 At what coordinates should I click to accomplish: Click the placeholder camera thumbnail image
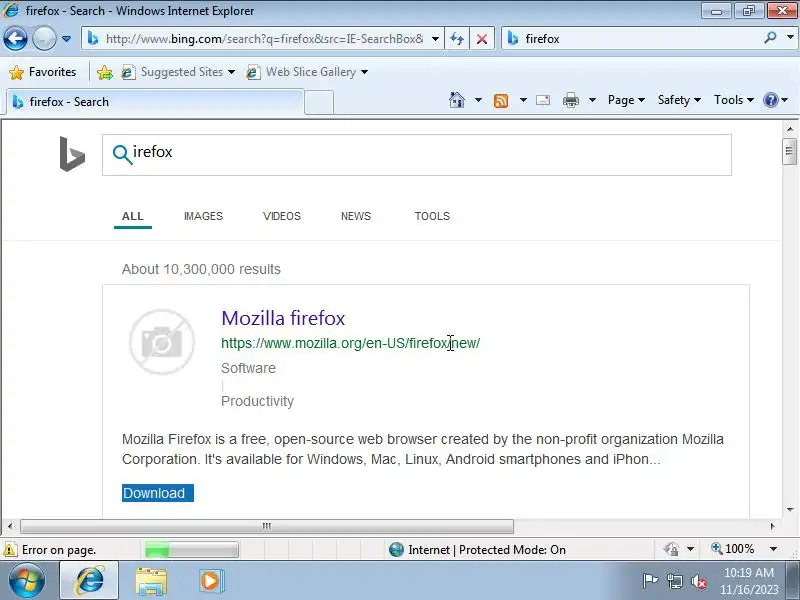[x=162, y=342]
